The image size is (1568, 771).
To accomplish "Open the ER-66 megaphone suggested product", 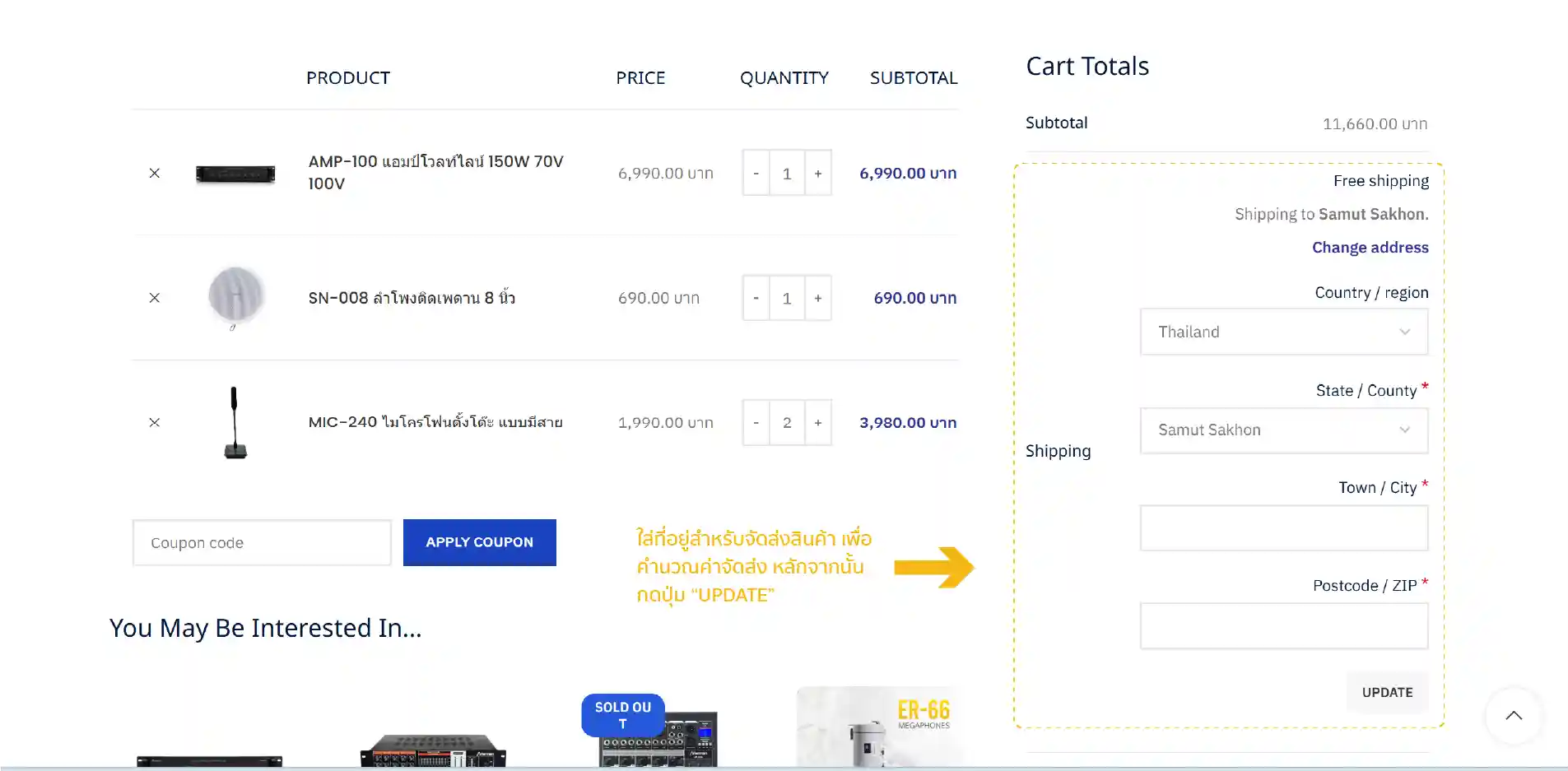I will coord(877,727).
